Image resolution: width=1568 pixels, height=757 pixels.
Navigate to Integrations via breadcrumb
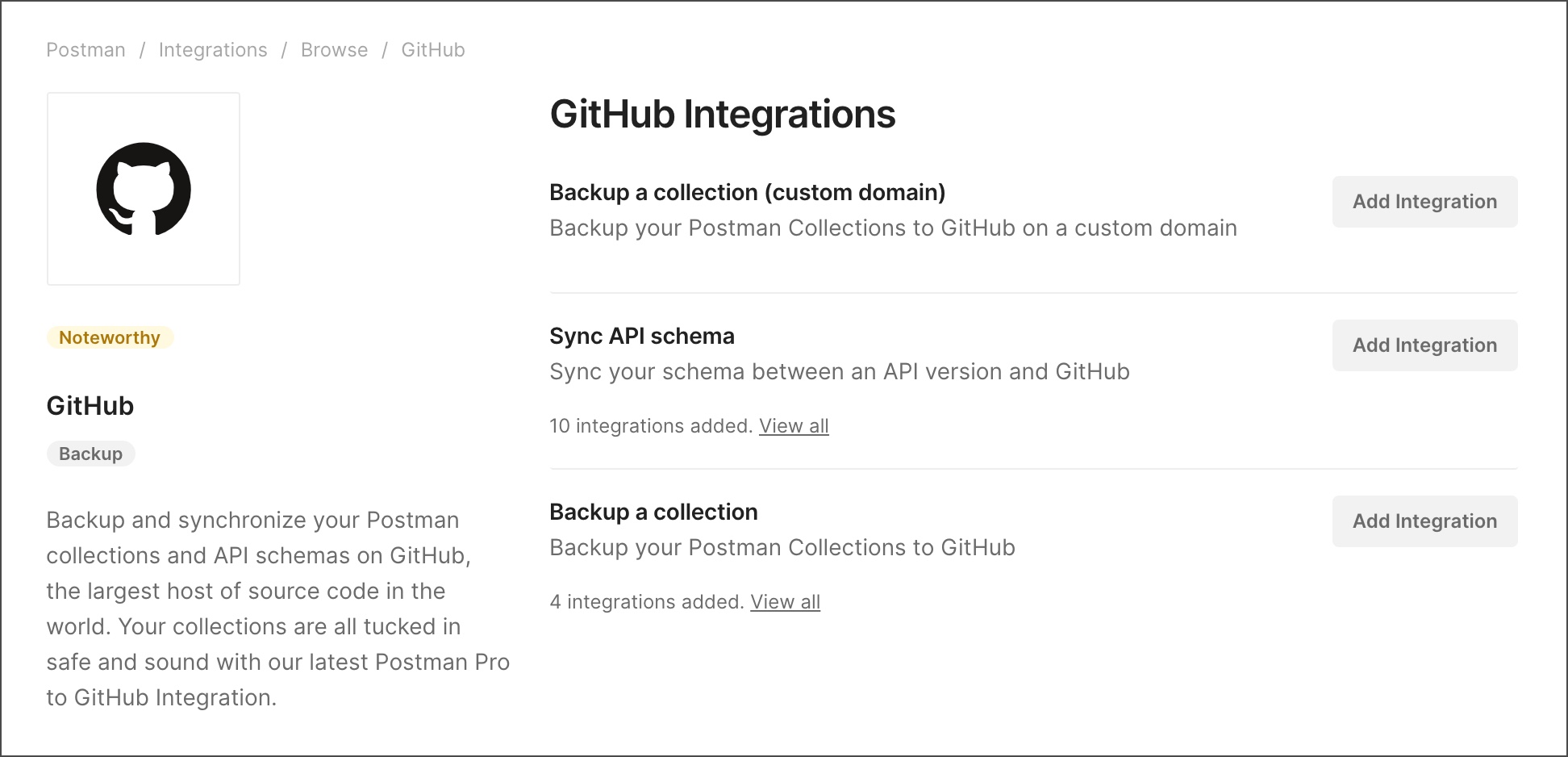pyautogui.click(x=212, y=49)
